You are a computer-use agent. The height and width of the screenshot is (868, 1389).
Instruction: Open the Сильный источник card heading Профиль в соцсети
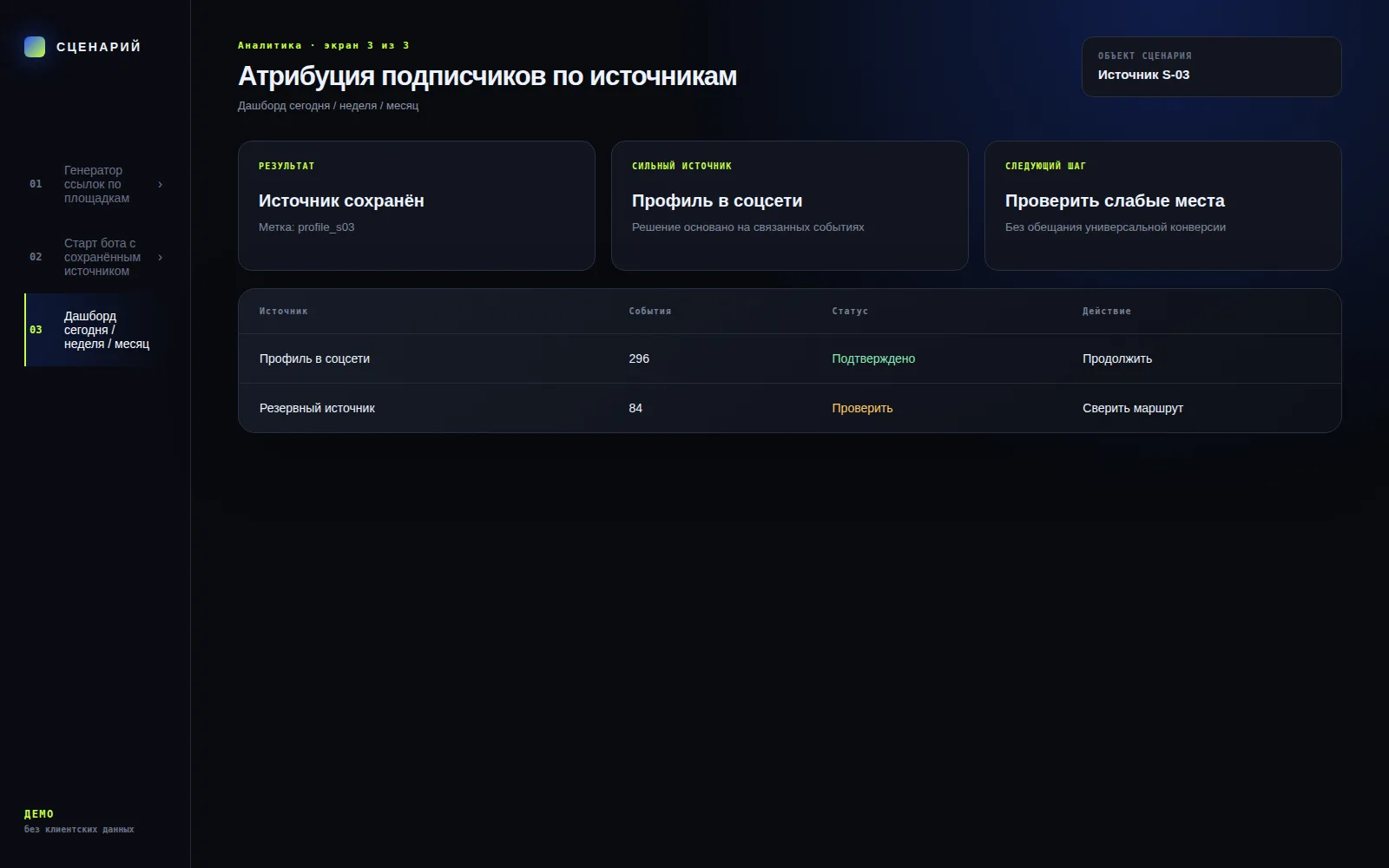point(717,201)
